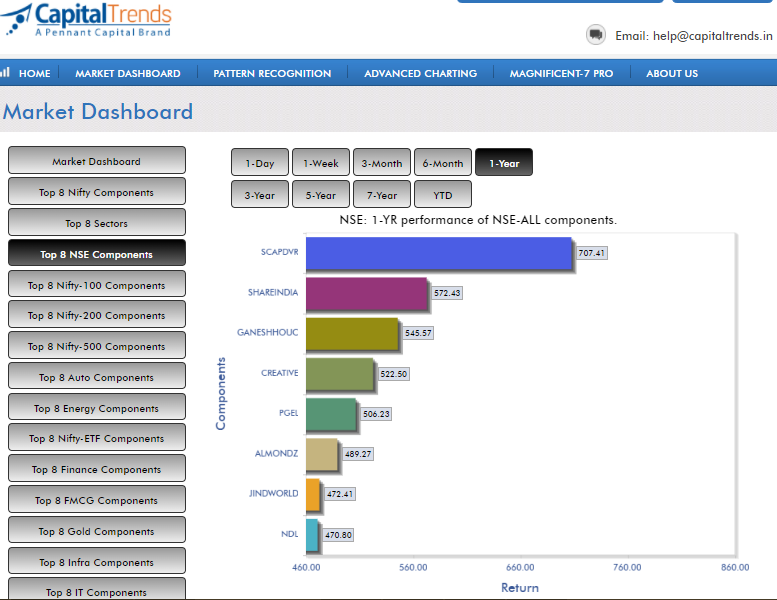Click the 489.27 value label
Image resolution: width=777 pixels, height=600 pixels.
click(x=358, y=454)
